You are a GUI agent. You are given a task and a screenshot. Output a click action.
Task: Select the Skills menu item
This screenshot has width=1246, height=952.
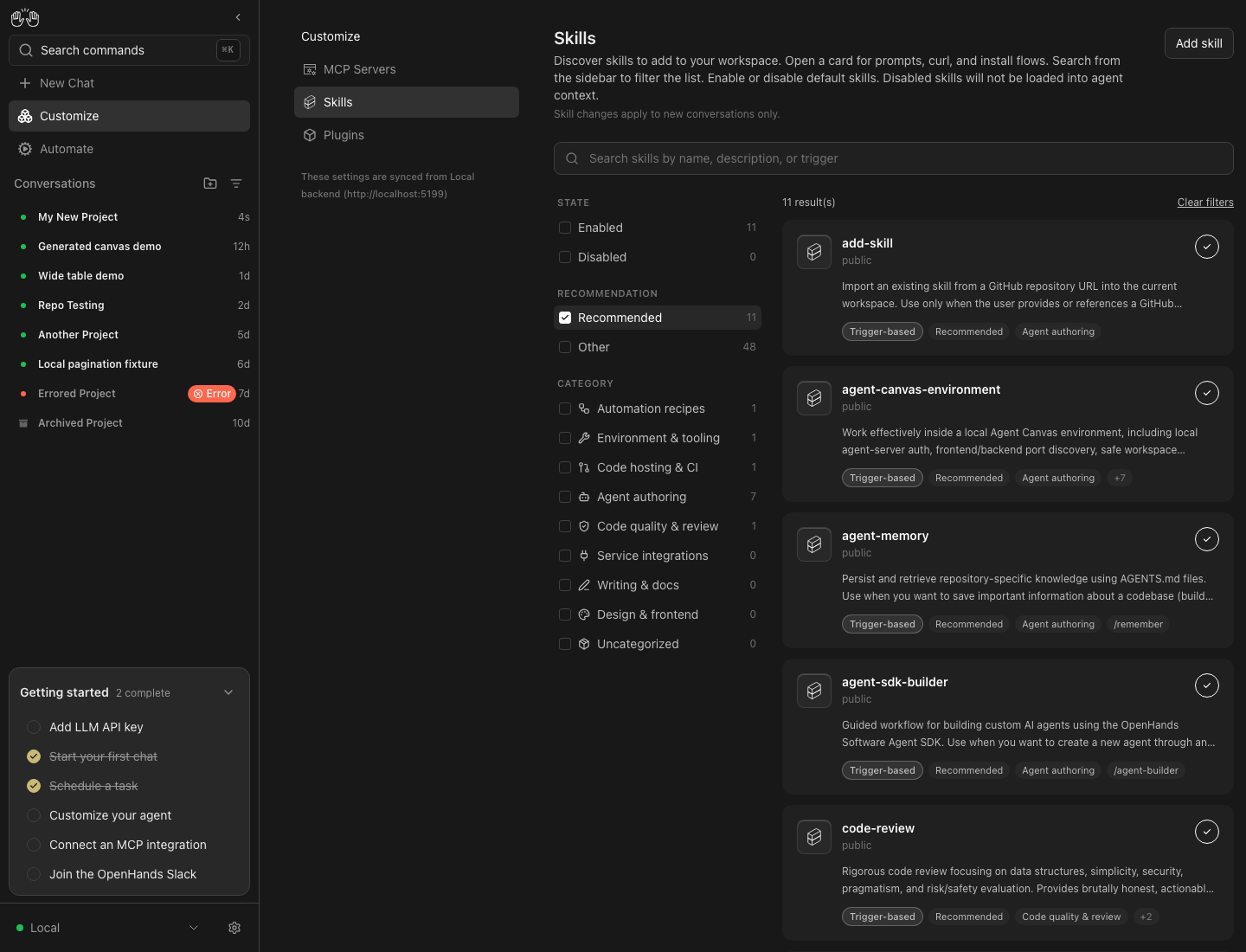[407, 102]
